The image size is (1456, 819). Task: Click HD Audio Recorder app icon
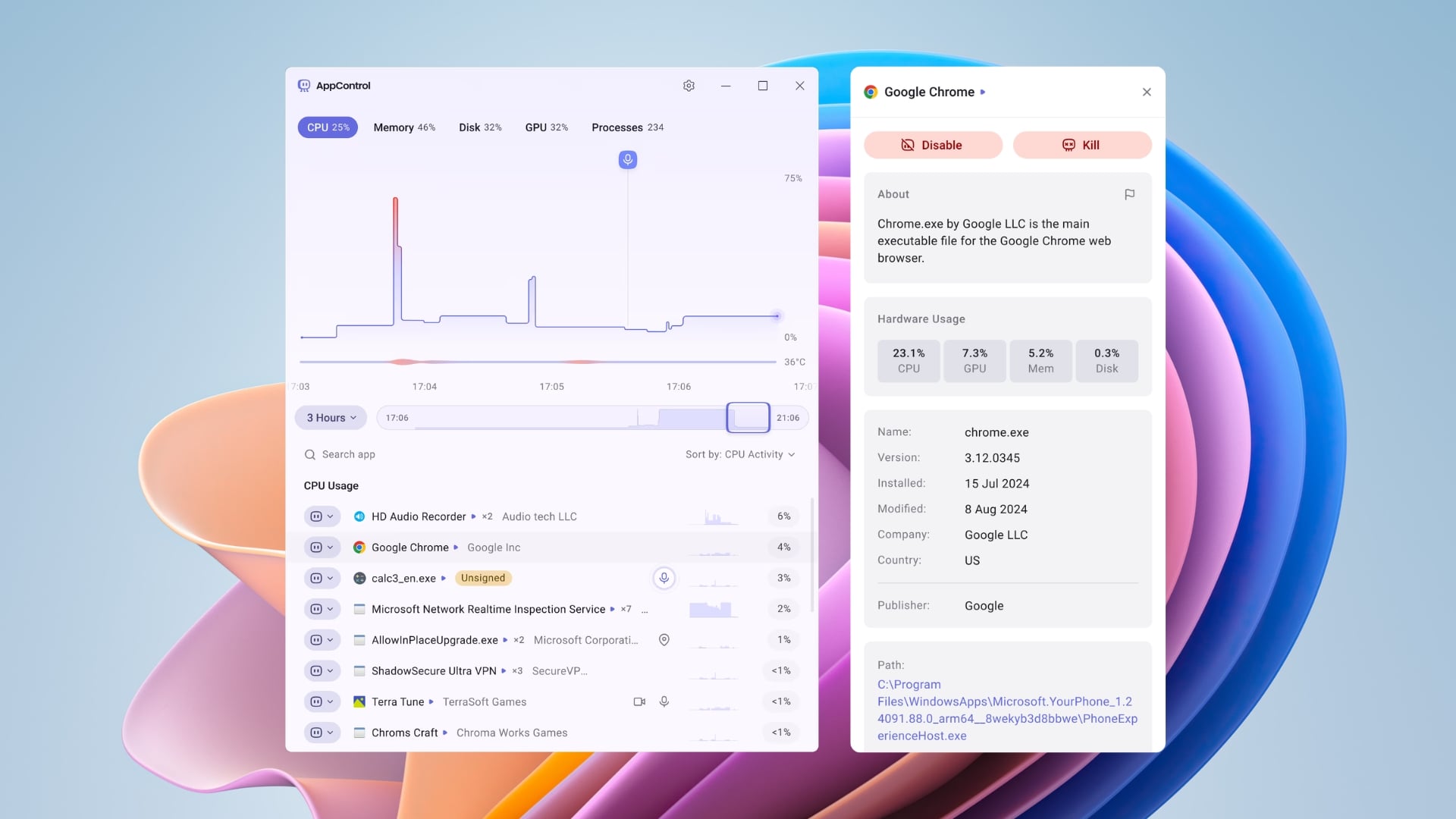pyautogui.click(x=359, y=516)
